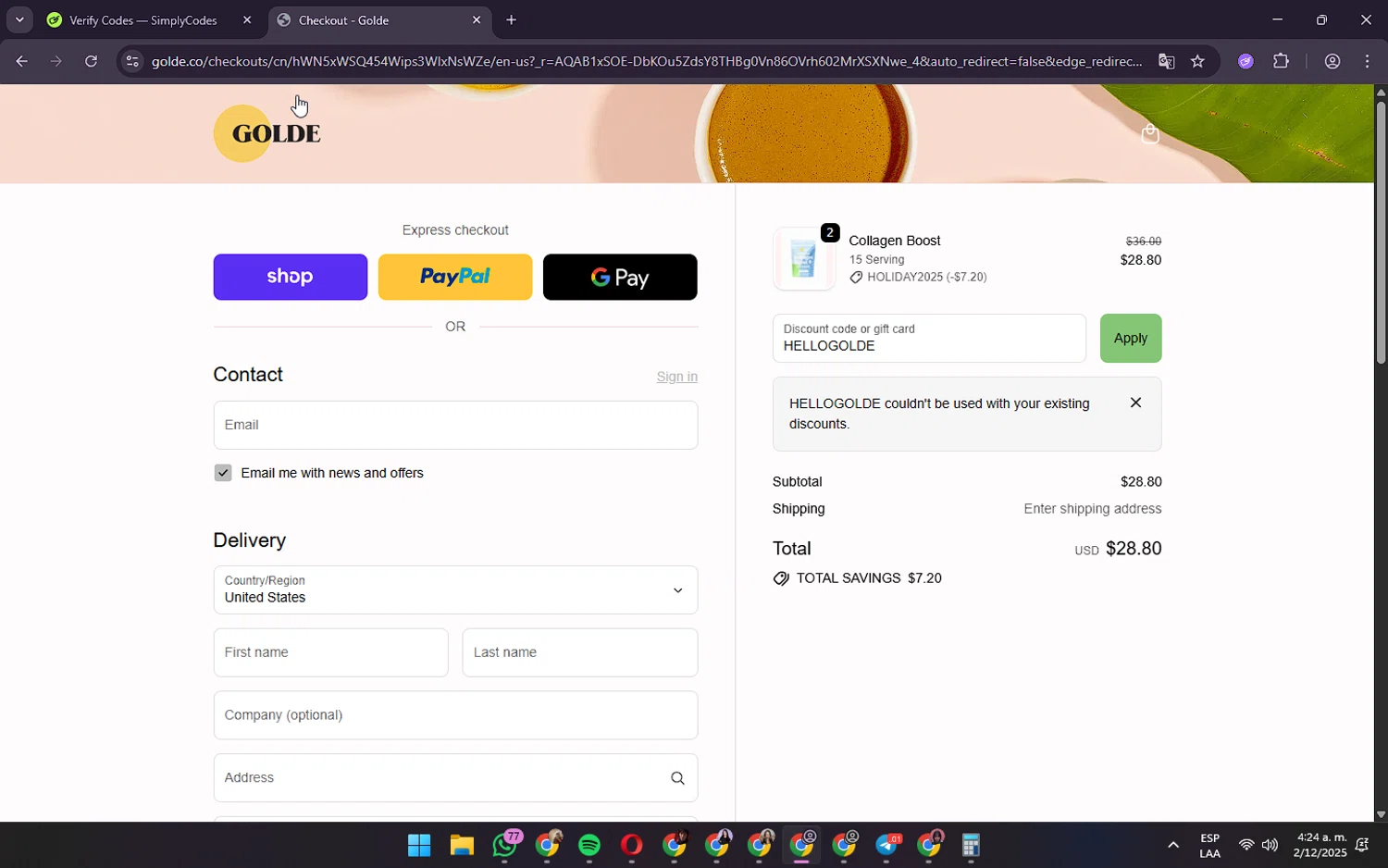Dismiss the HELLOGOLDE error message
The width and height of the screenshot is (1388, 868).
pyautogui.click(x=1135, y=403)
